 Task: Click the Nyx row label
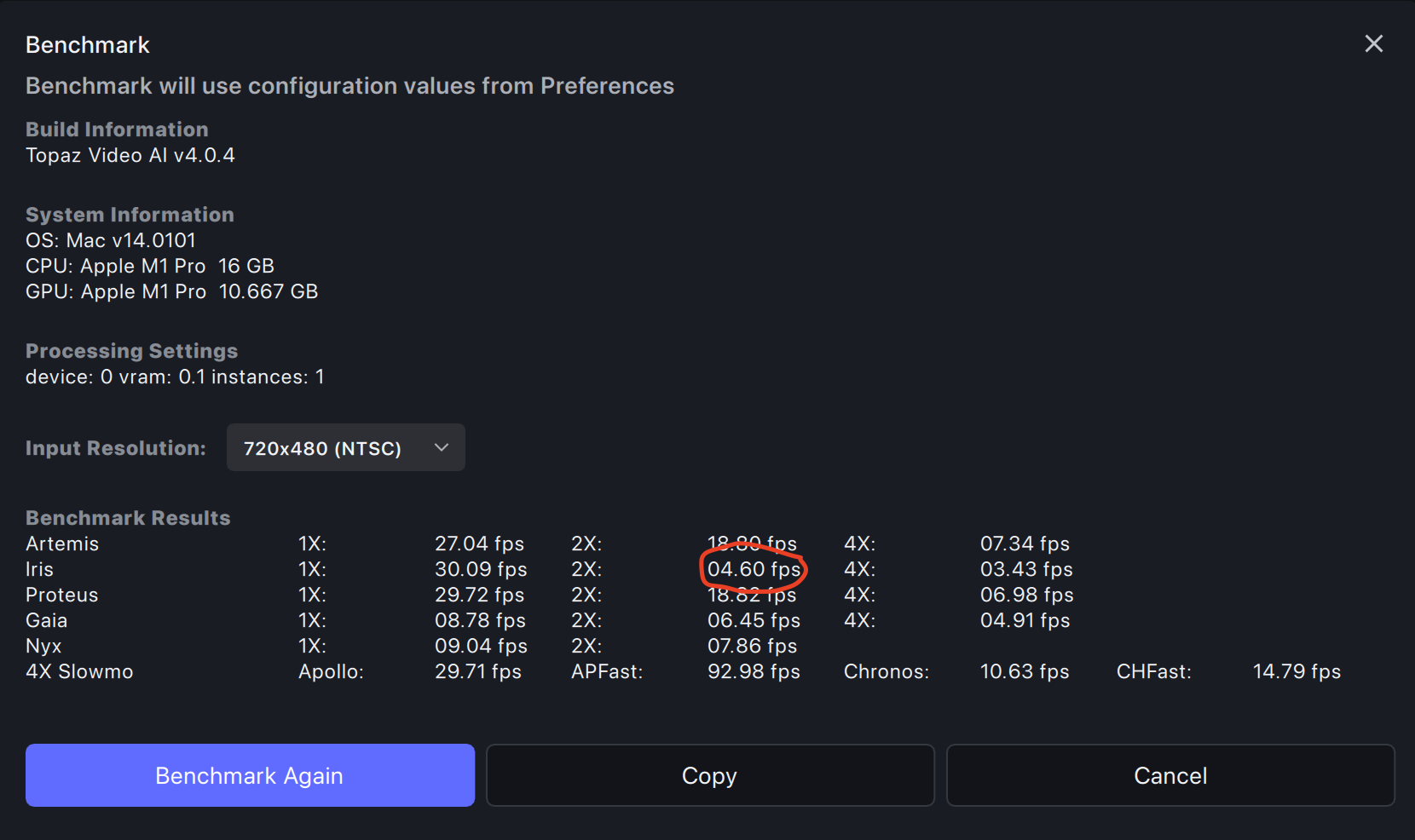click(x=43, y=646)
